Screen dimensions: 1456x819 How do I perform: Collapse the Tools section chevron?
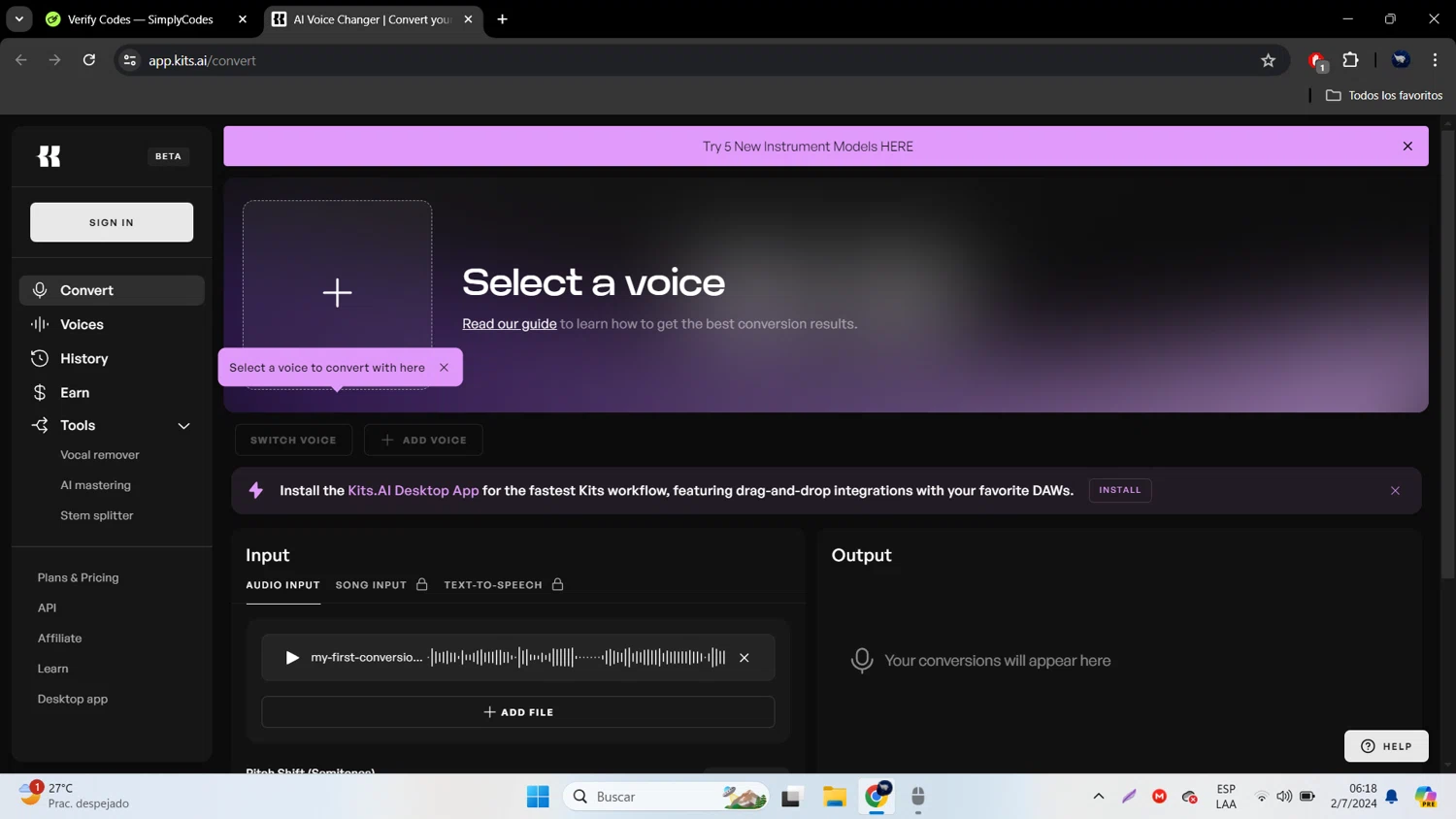point(183,426)
